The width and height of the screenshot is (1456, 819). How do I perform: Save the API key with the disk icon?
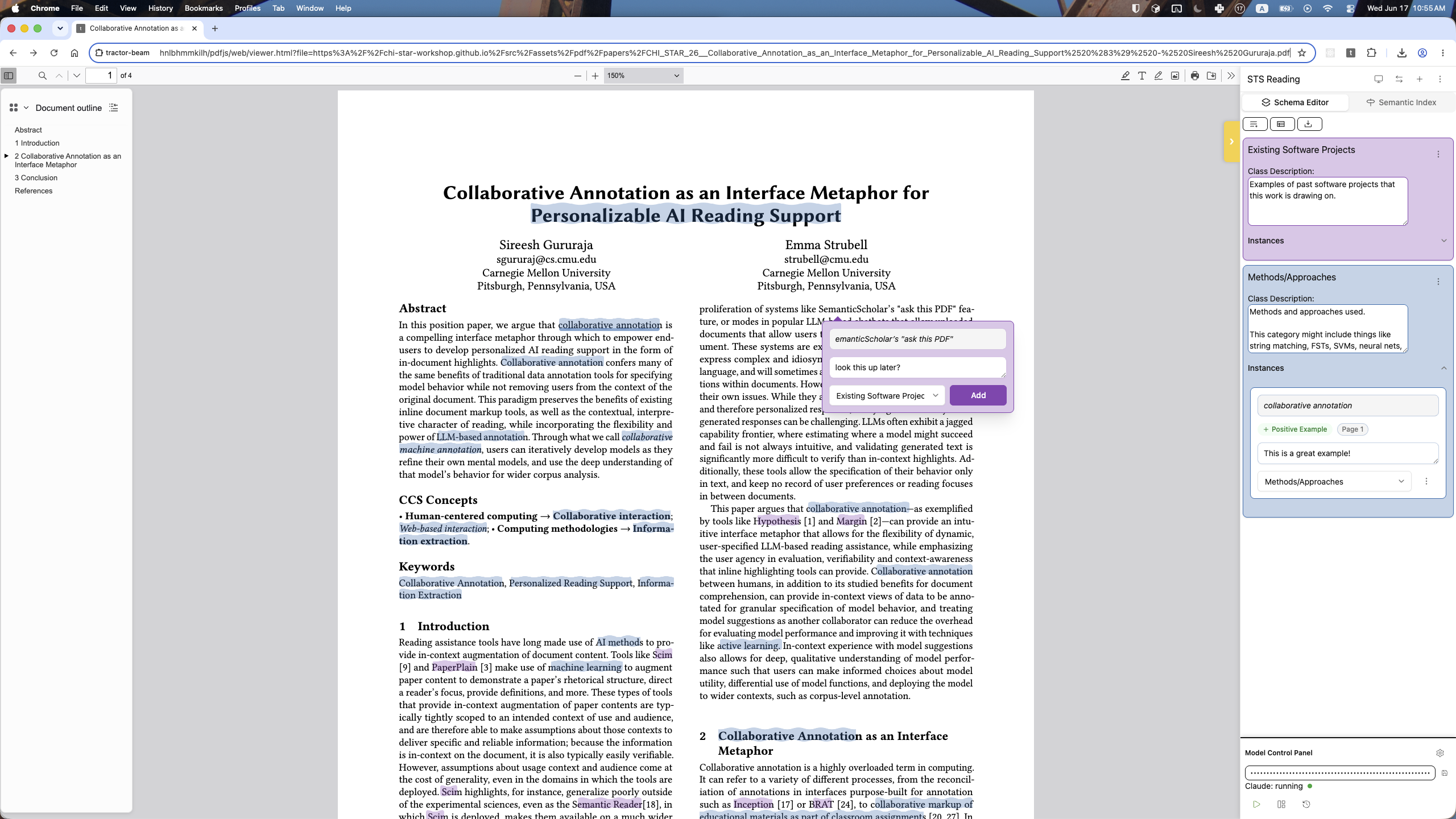(x=1444, y=773)
